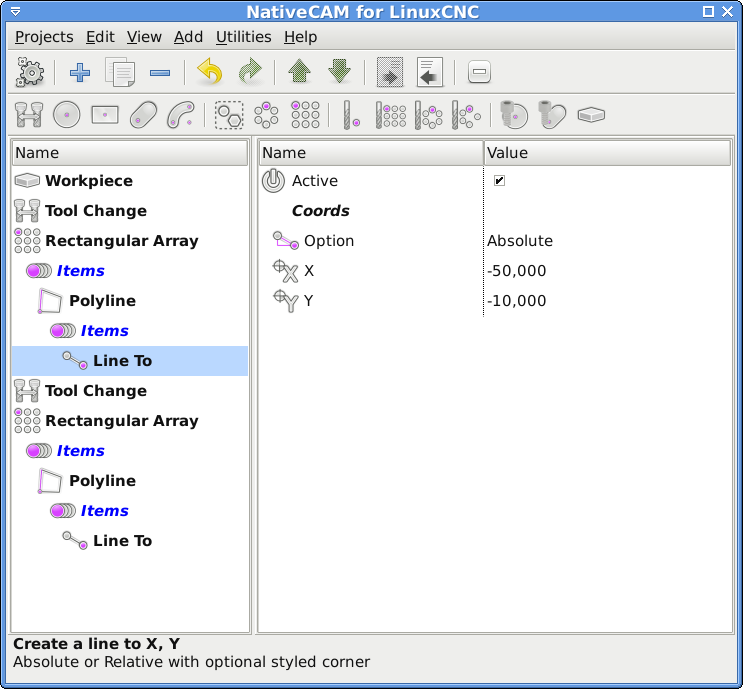The width and height of the screenshot is (743, 689).
Task: Click the Coords group heading
Action: pyautogui.click(x=321, y=211)
